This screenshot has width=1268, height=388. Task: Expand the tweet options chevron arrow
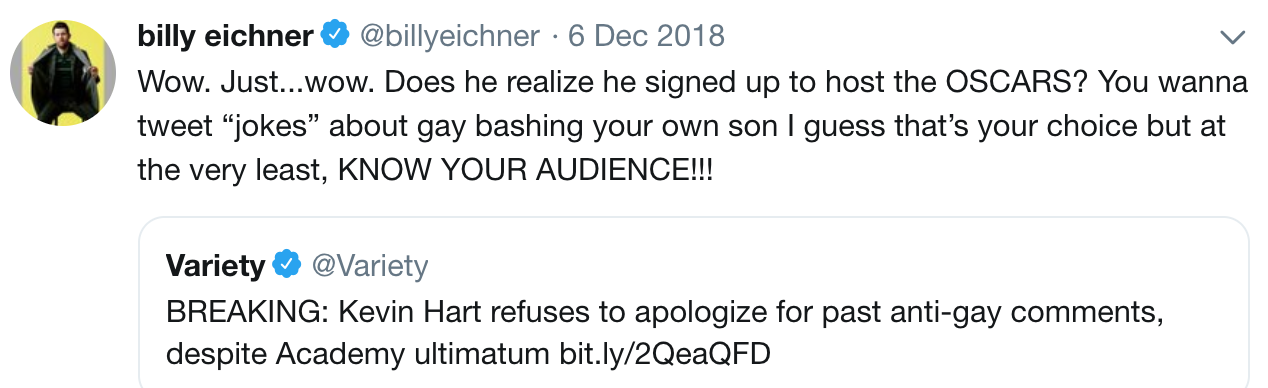(1233, 38)
